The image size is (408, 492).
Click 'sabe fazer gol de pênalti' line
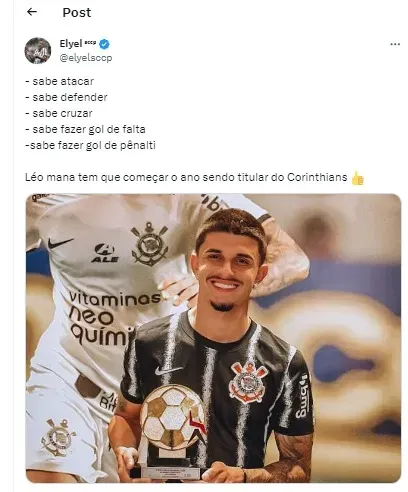90,145
